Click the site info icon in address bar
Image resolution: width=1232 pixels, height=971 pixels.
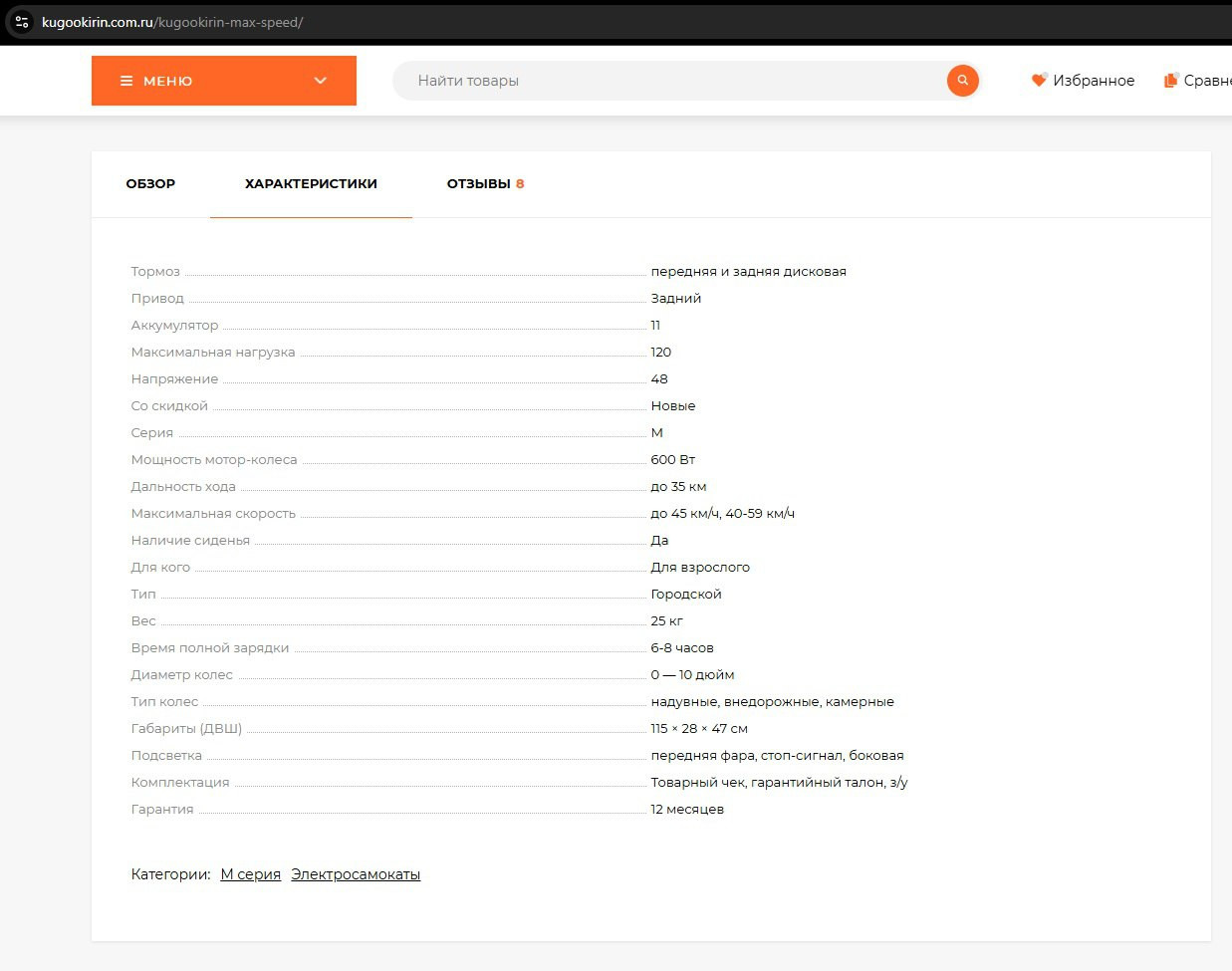(22, 22)
